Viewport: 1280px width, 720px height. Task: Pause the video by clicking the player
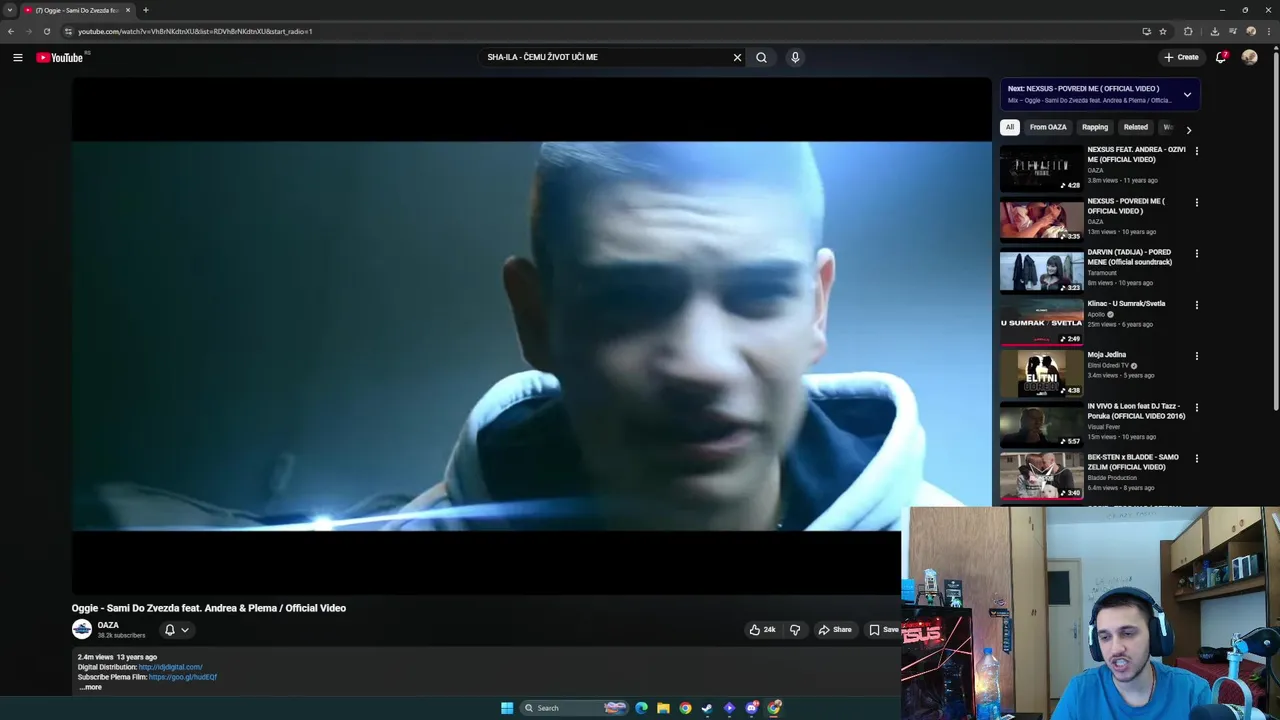point(531,336)
